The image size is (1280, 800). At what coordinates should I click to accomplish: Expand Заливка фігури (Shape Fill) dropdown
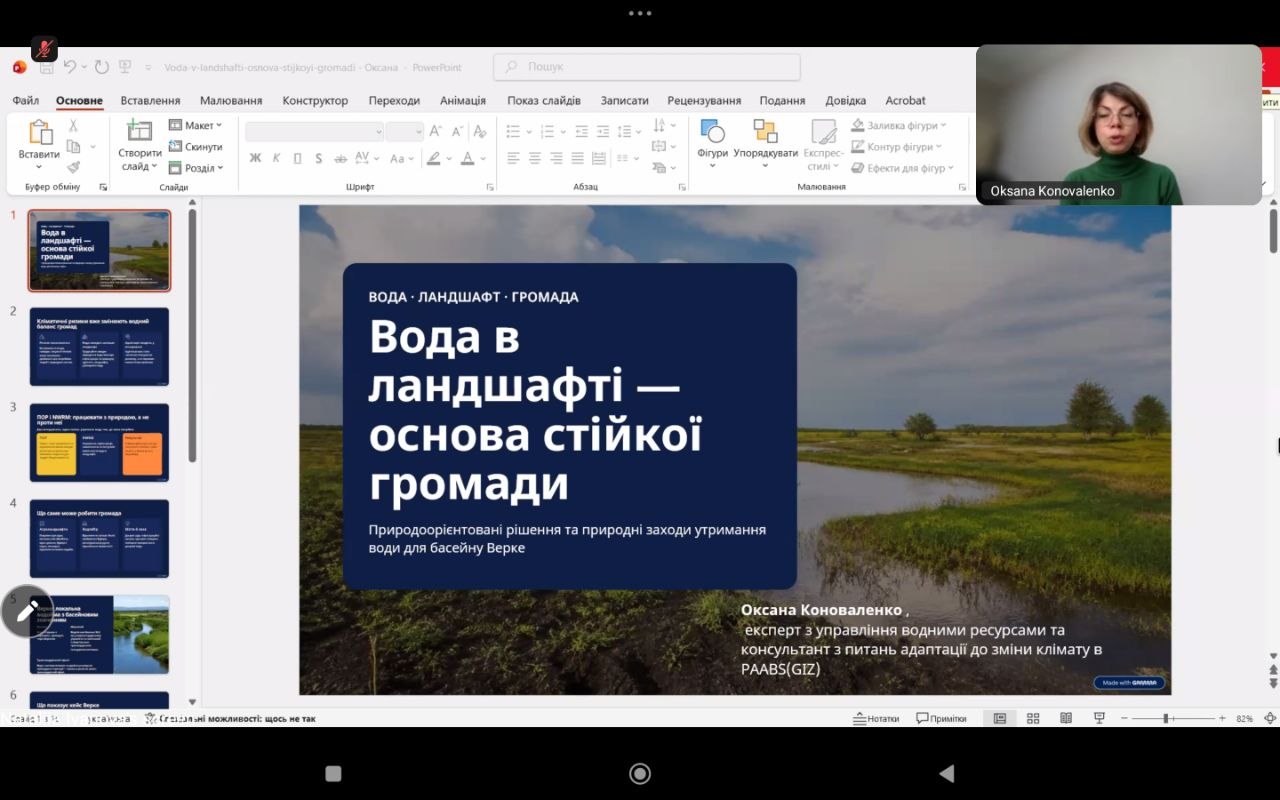click(899, 125)
